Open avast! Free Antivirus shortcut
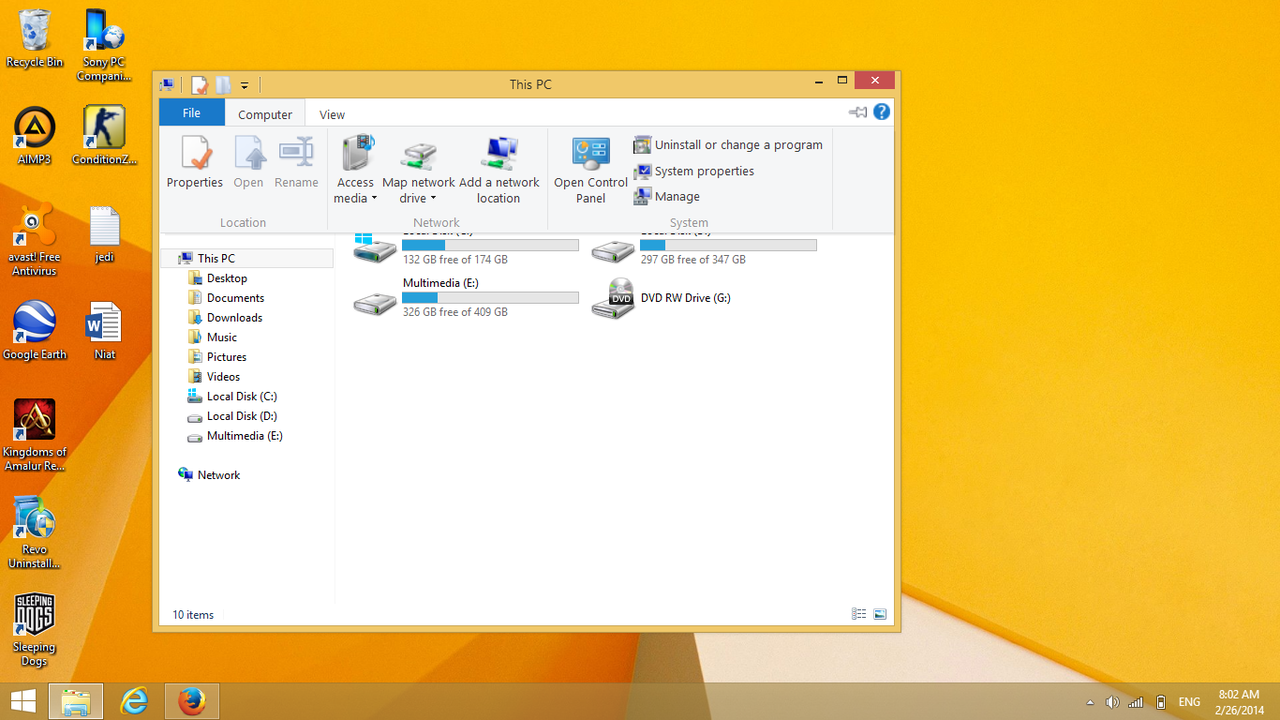This screenshot has width=1280, height=720. coord(35,240)
